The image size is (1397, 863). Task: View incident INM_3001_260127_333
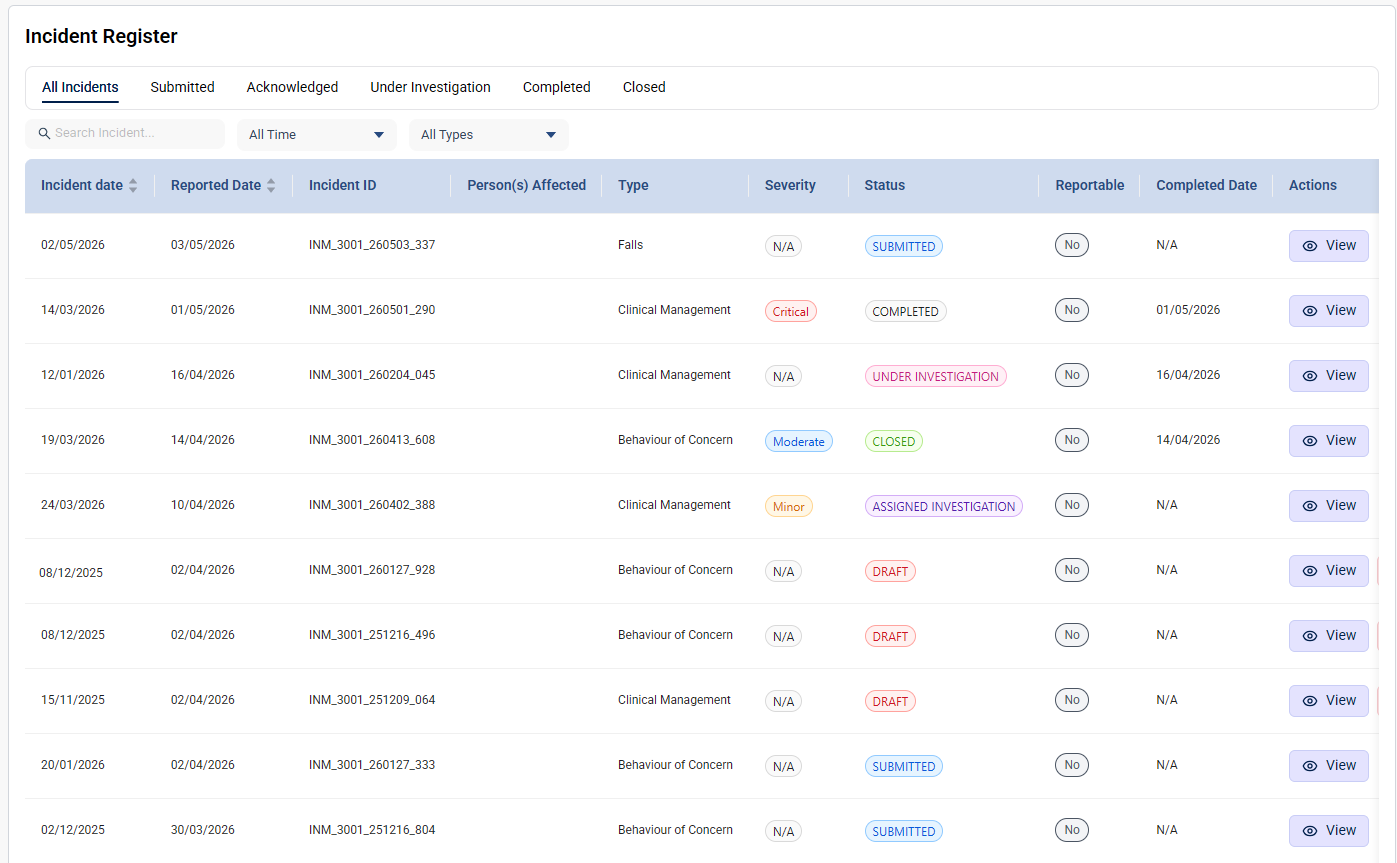coord(1329,766)
